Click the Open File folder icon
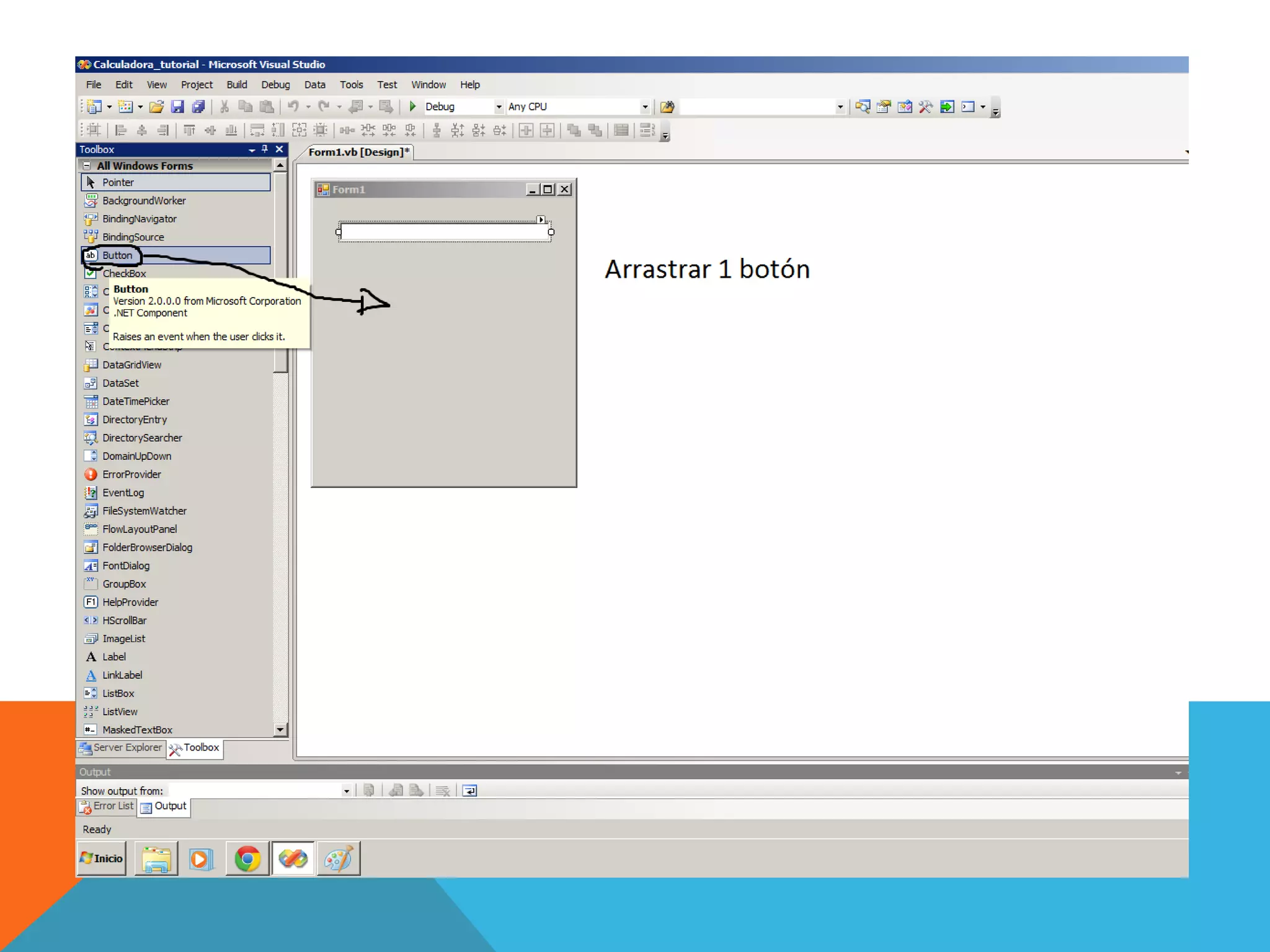This screenshot has width=1270, height=952. point(156,107)
